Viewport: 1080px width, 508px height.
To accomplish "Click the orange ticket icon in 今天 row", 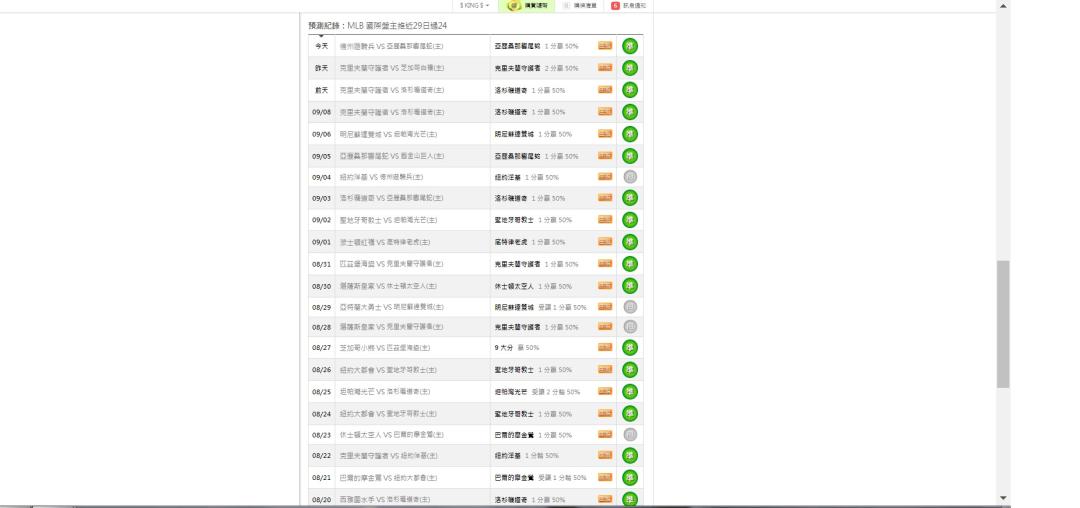I will 605,45.
